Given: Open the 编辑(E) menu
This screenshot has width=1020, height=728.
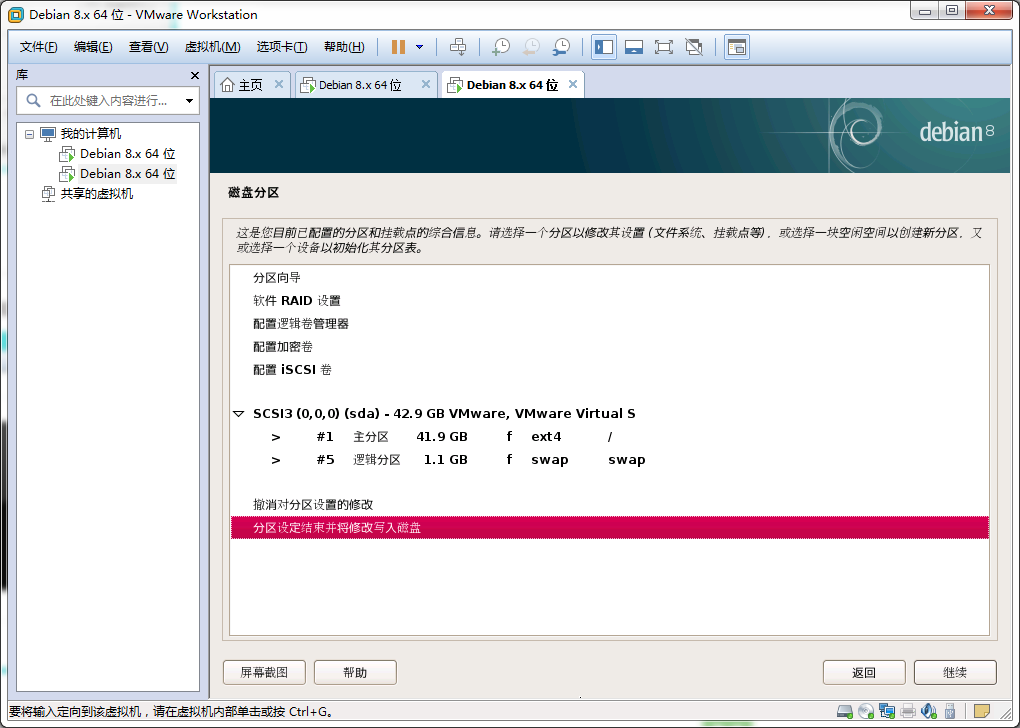Looking at the screenshot, I should click(93, 47).
